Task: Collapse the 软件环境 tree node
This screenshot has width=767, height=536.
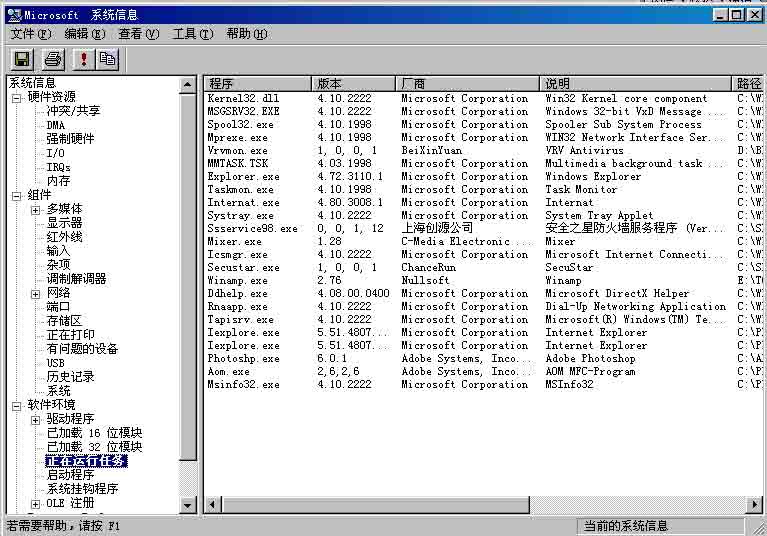Action: (17, 406)
